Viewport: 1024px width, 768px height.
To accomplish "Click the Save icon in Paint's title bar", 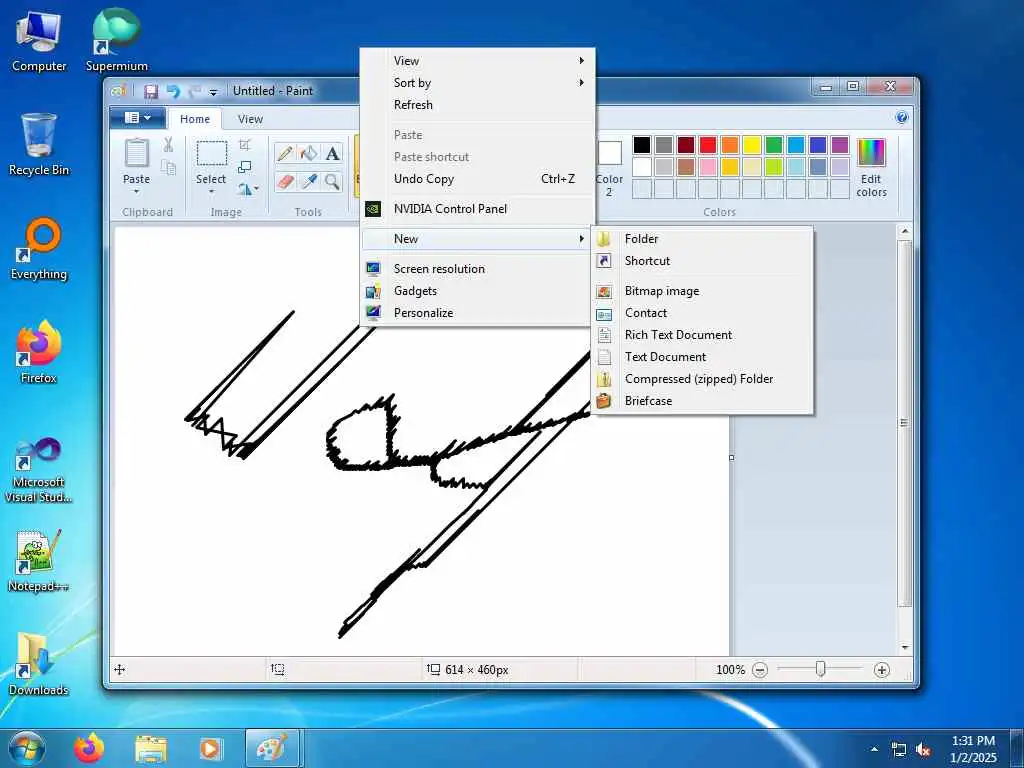I will point(151,91).
